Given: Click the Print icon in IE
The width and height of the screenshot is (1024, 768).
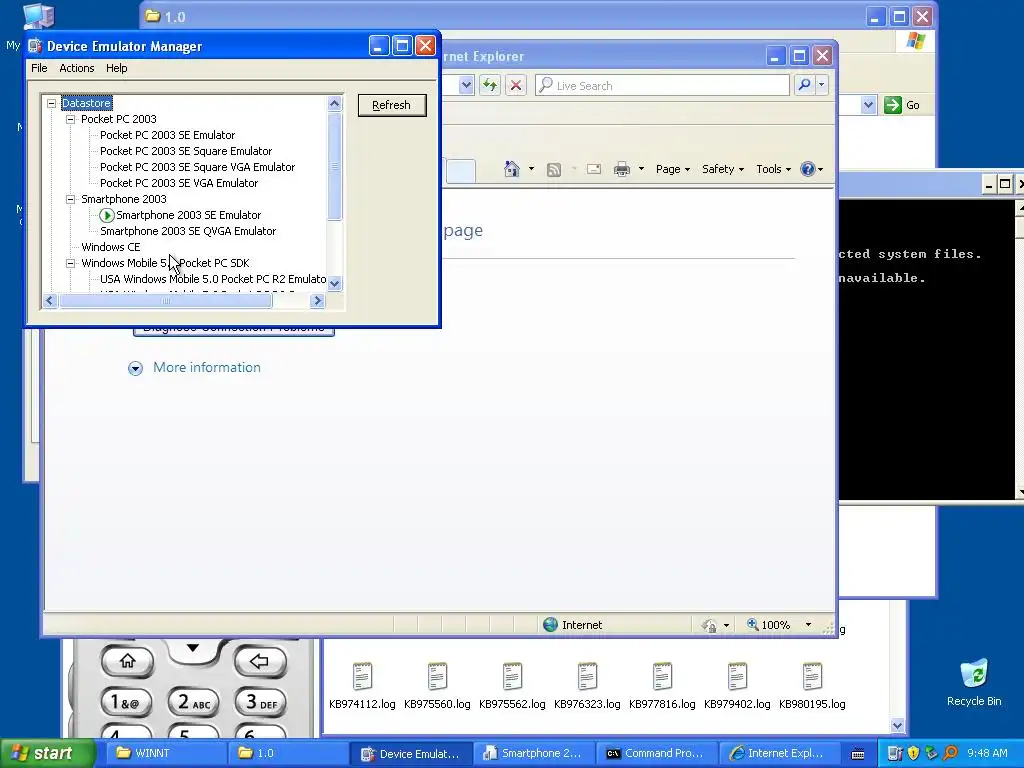Looking at the screenshot, I should click(622, 169).
